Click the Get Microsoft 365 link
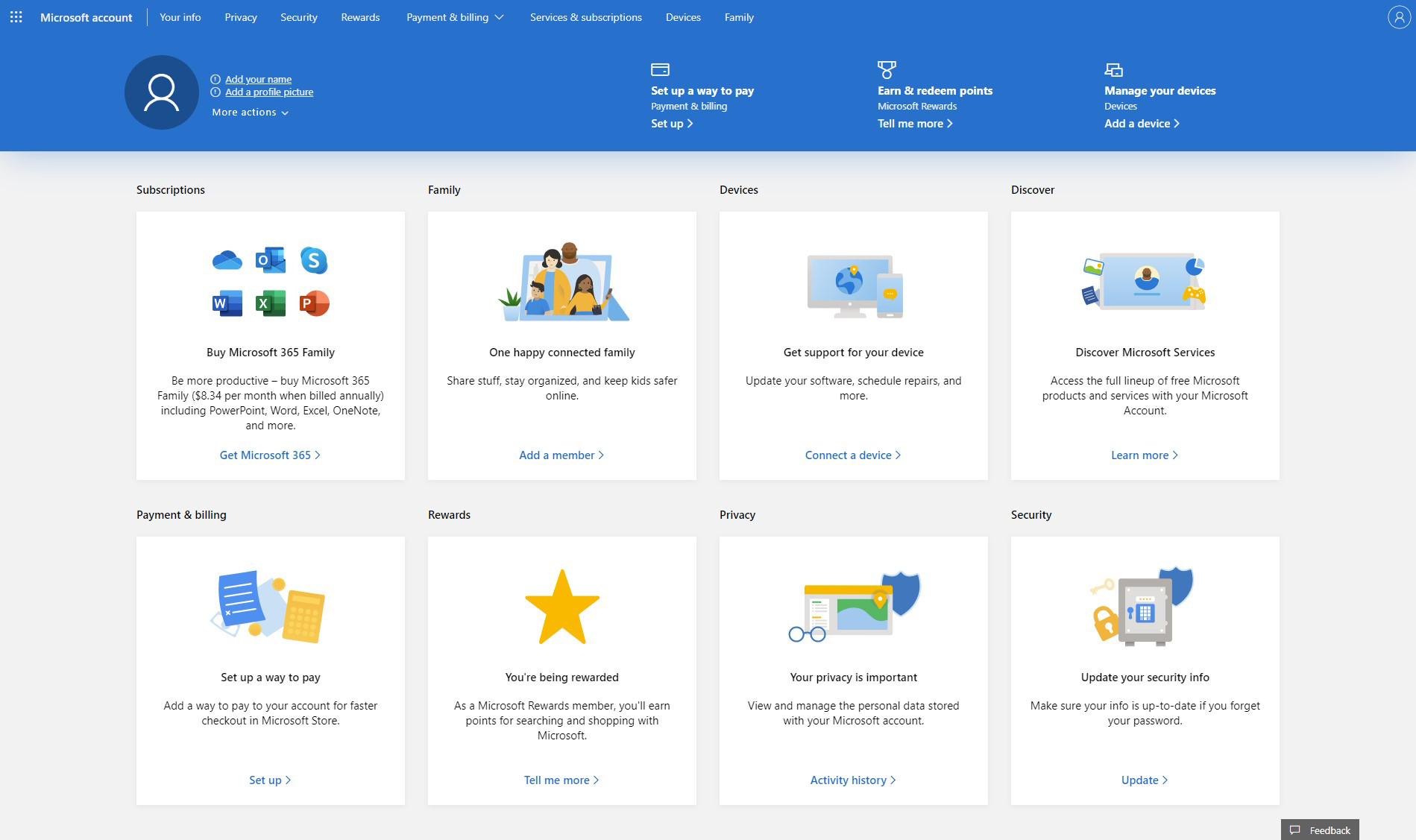Viewport: 1416px width, 840px height. tap(270, 455)
